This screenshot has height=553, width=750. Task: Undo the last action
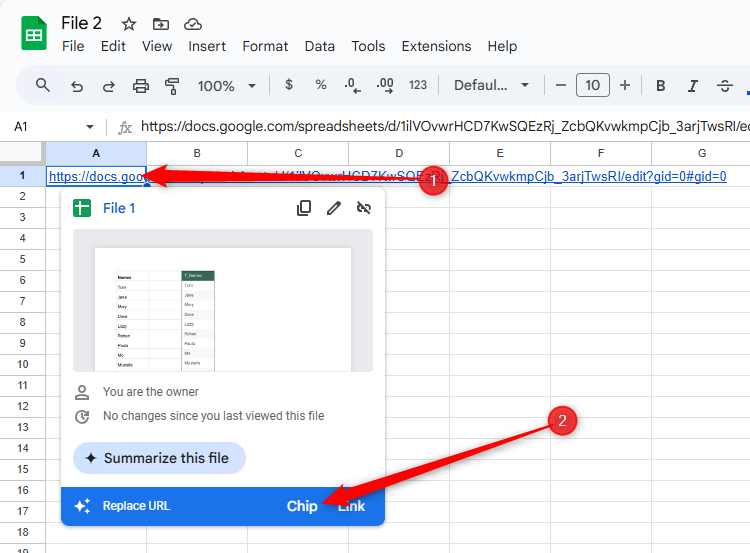click(x=77, y=86)
